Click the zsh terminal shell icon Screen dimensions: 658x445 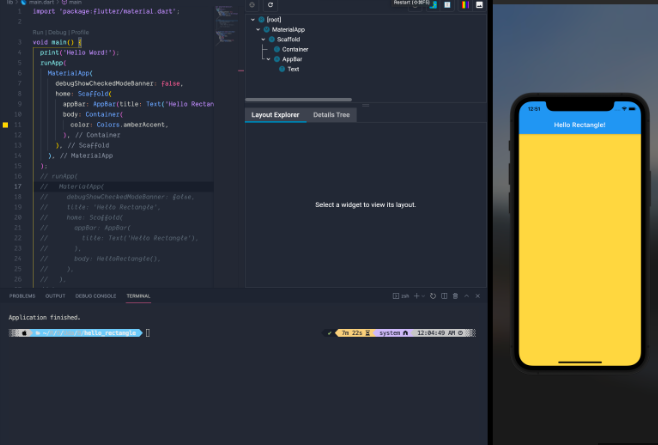click(396, 296)
